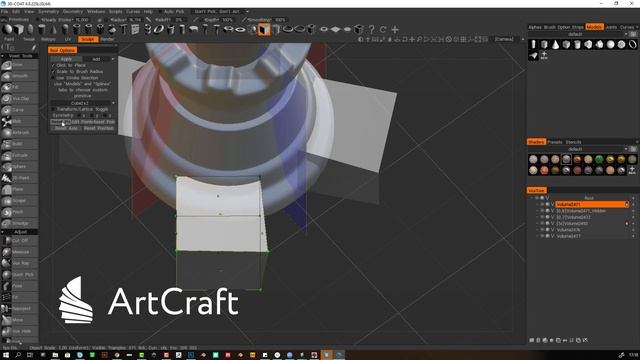Toggle Click to Place checkbox
640x360 pixels.
click(53, 65)
